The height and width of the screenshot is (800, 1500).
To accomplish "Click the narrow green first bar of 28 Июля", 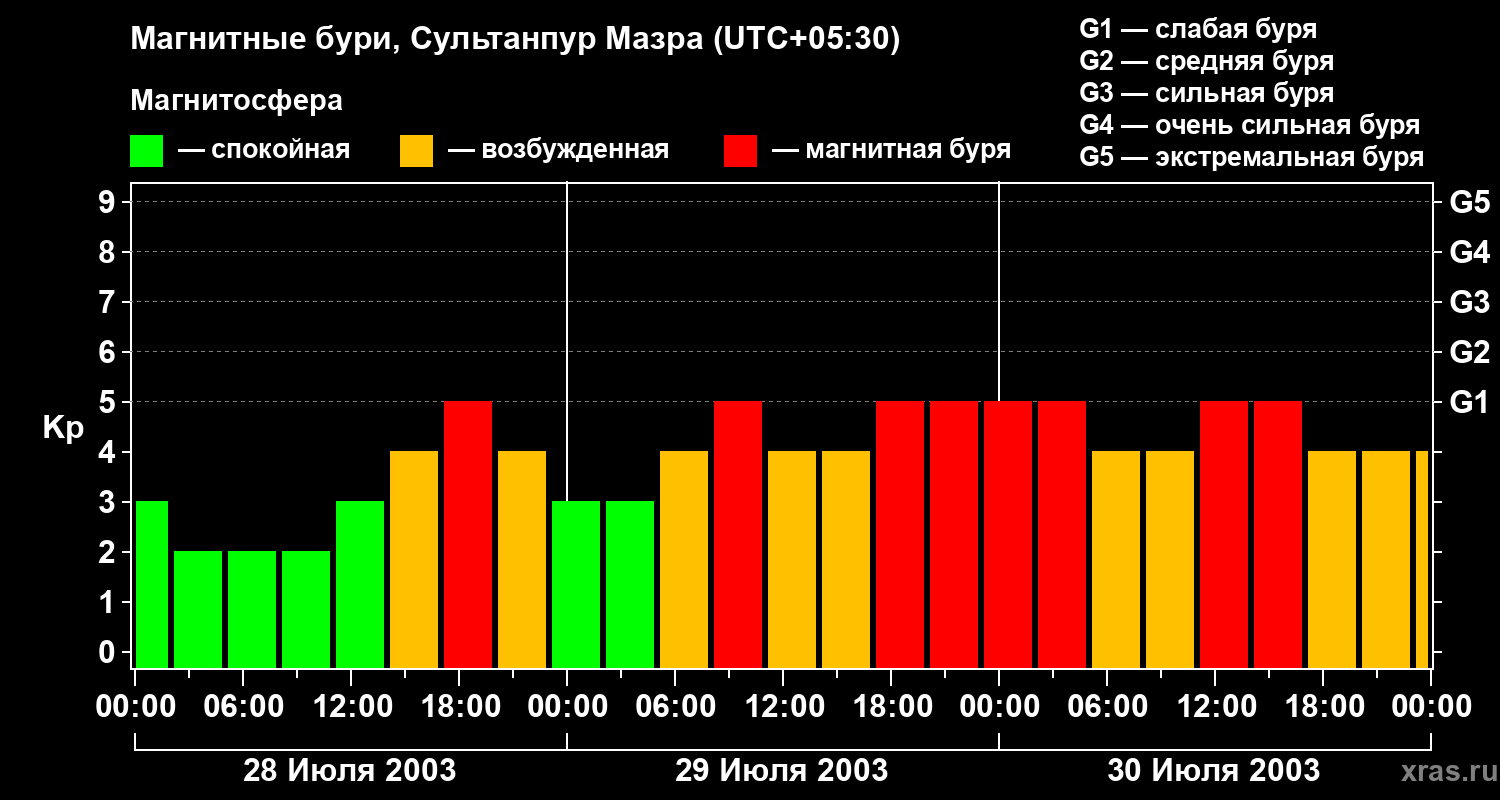I will pos(151,585).
